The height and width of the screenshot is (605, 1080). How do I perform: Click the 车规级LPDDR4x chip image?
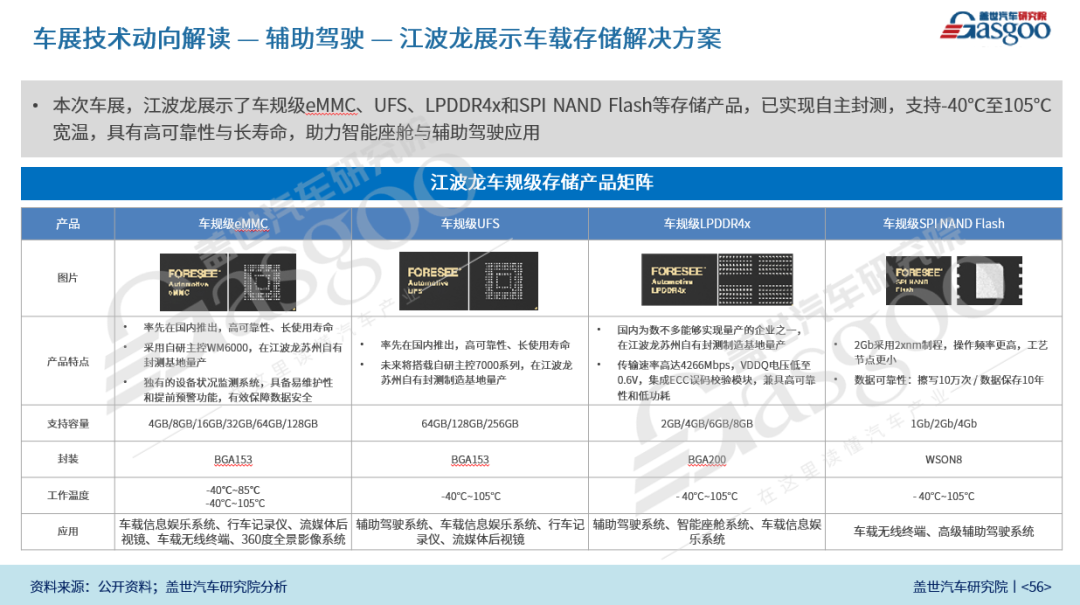(x=717, y=279)
